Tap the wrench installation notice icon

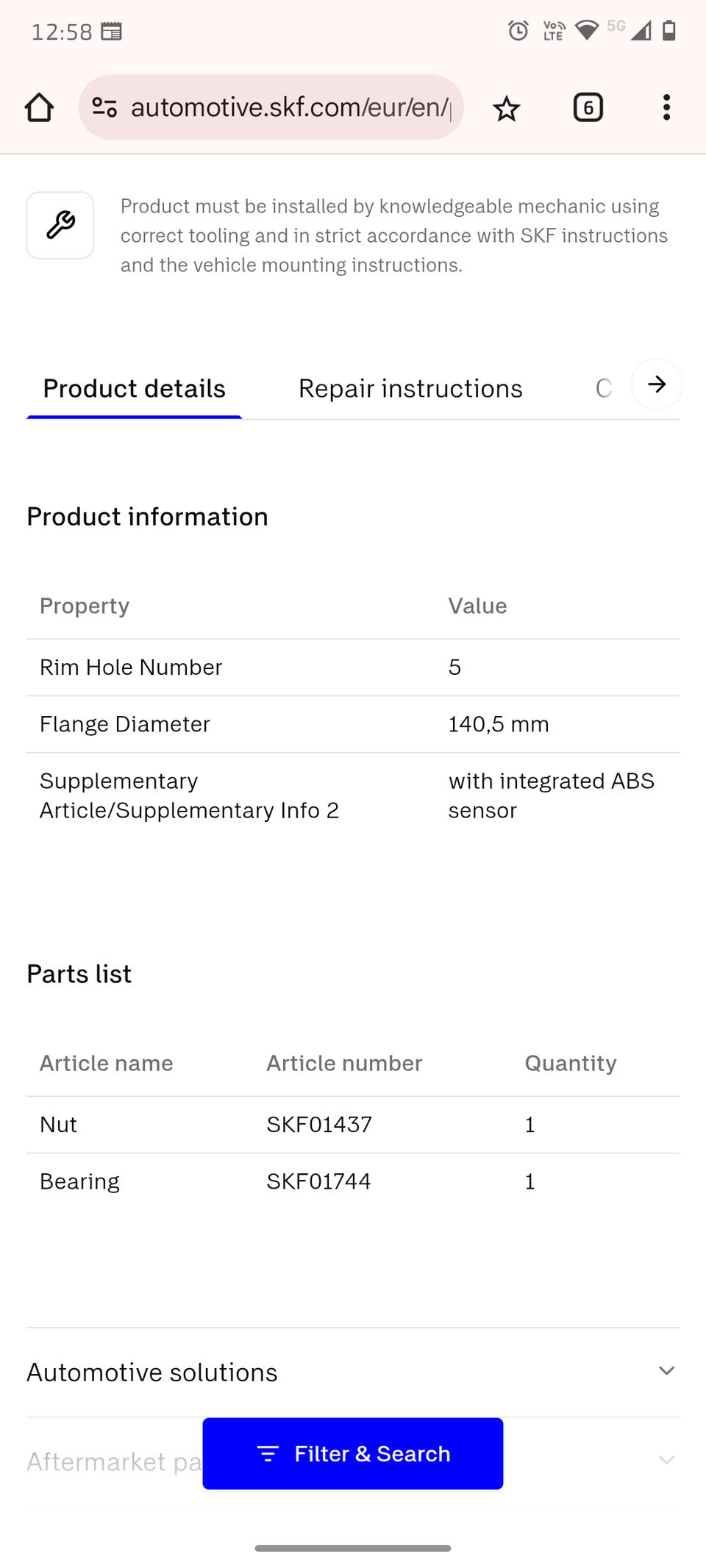pyautogui.click(x=60, y=225)
